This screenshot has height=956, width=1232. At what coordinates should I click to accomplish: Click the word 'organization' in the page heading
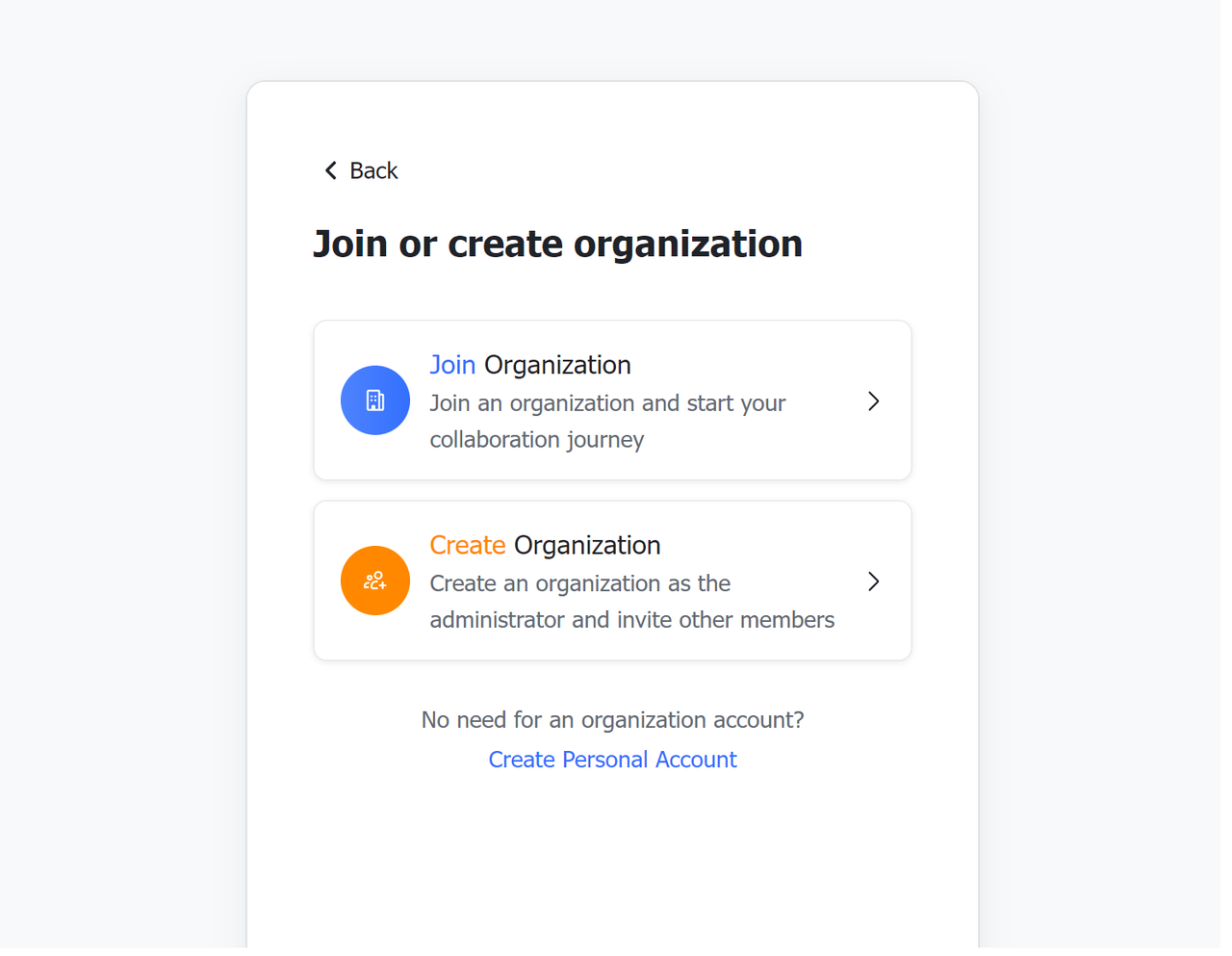click(687, 245)
